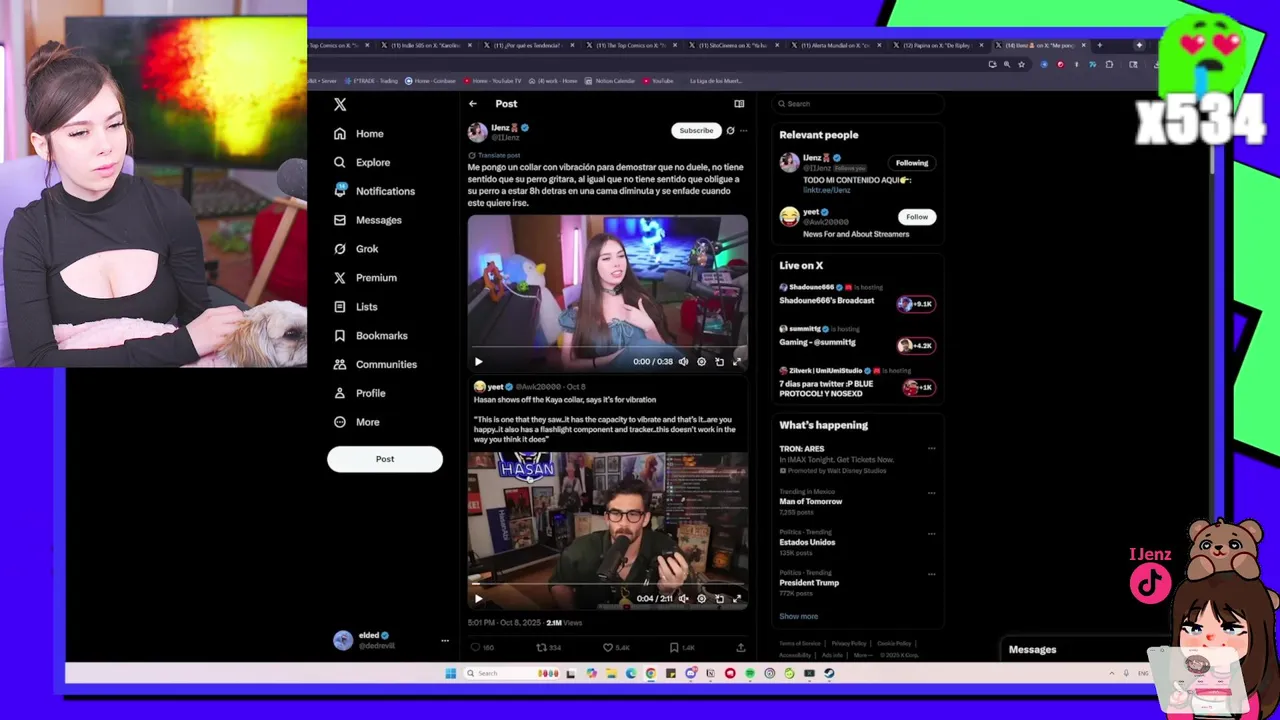Open Notifications in the sidebar
The width and height of the screenshot is (1280, 720).
(x=374, y=191)
